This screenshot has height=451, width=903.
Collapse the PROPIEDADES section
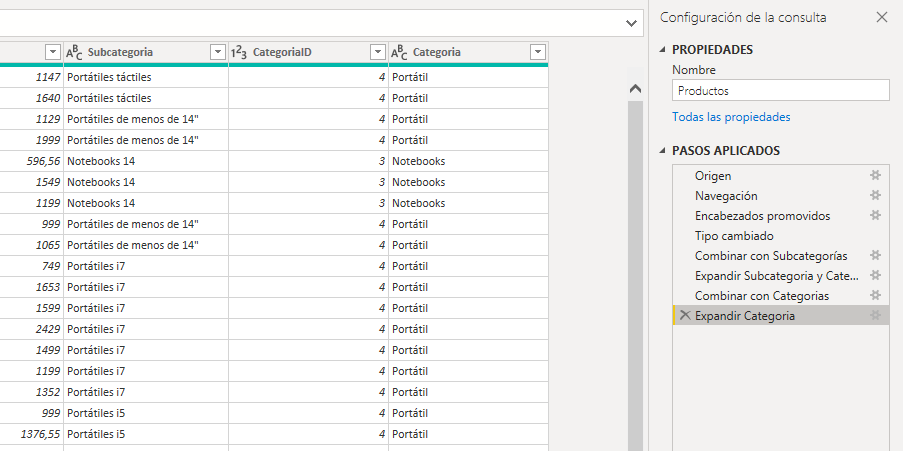(662, 50)
